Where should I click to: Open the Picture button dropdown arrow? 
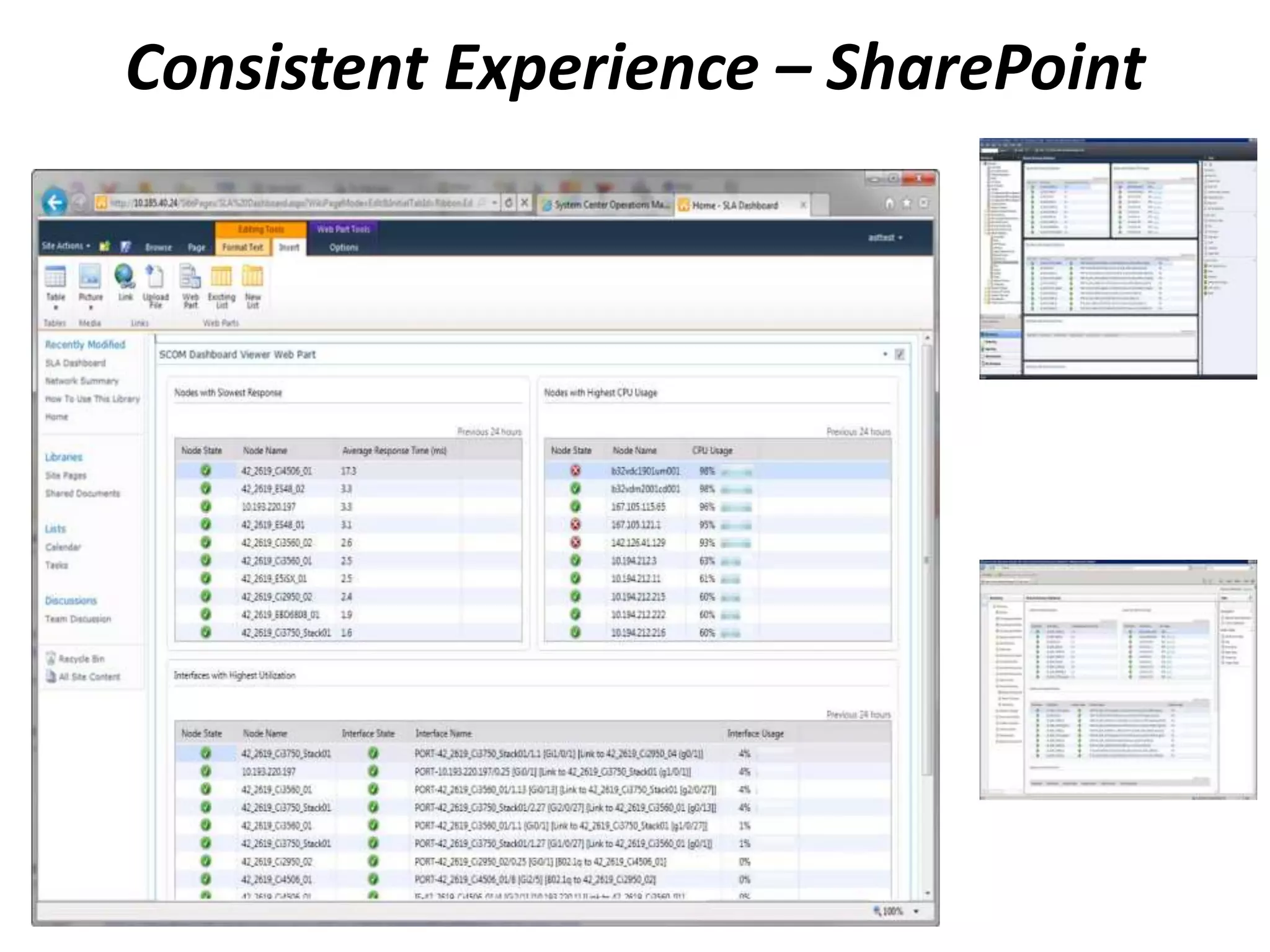coord(91,307)
